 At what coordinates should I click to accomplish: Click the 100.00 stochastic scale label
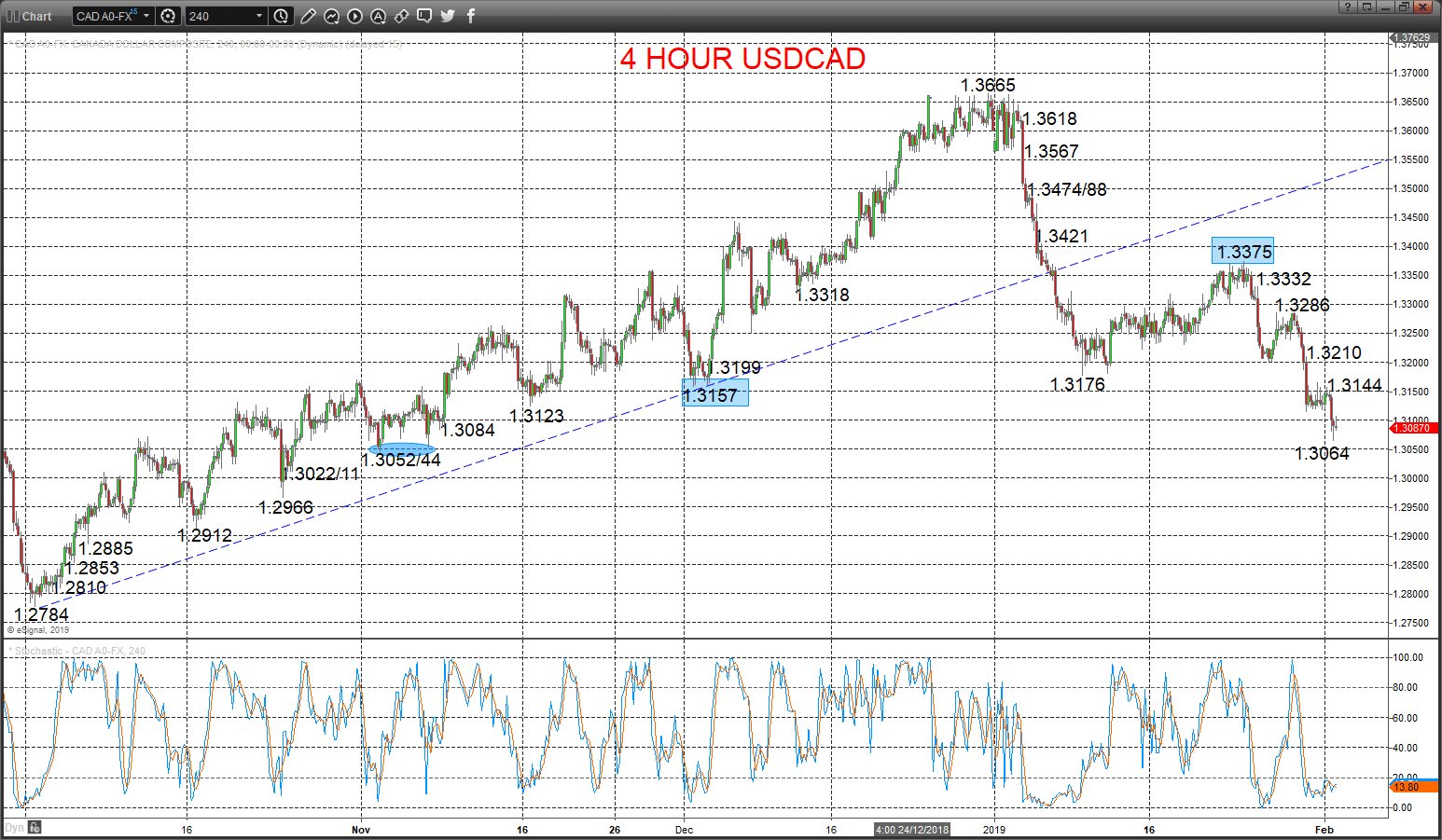click(x=1407, y=657)
